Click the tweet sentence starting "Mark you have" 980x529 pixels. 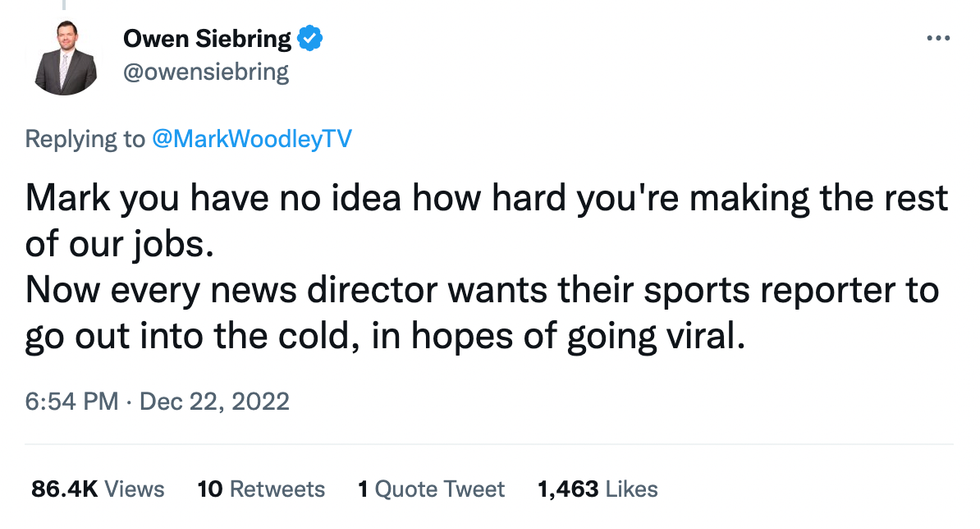(486, 198)
